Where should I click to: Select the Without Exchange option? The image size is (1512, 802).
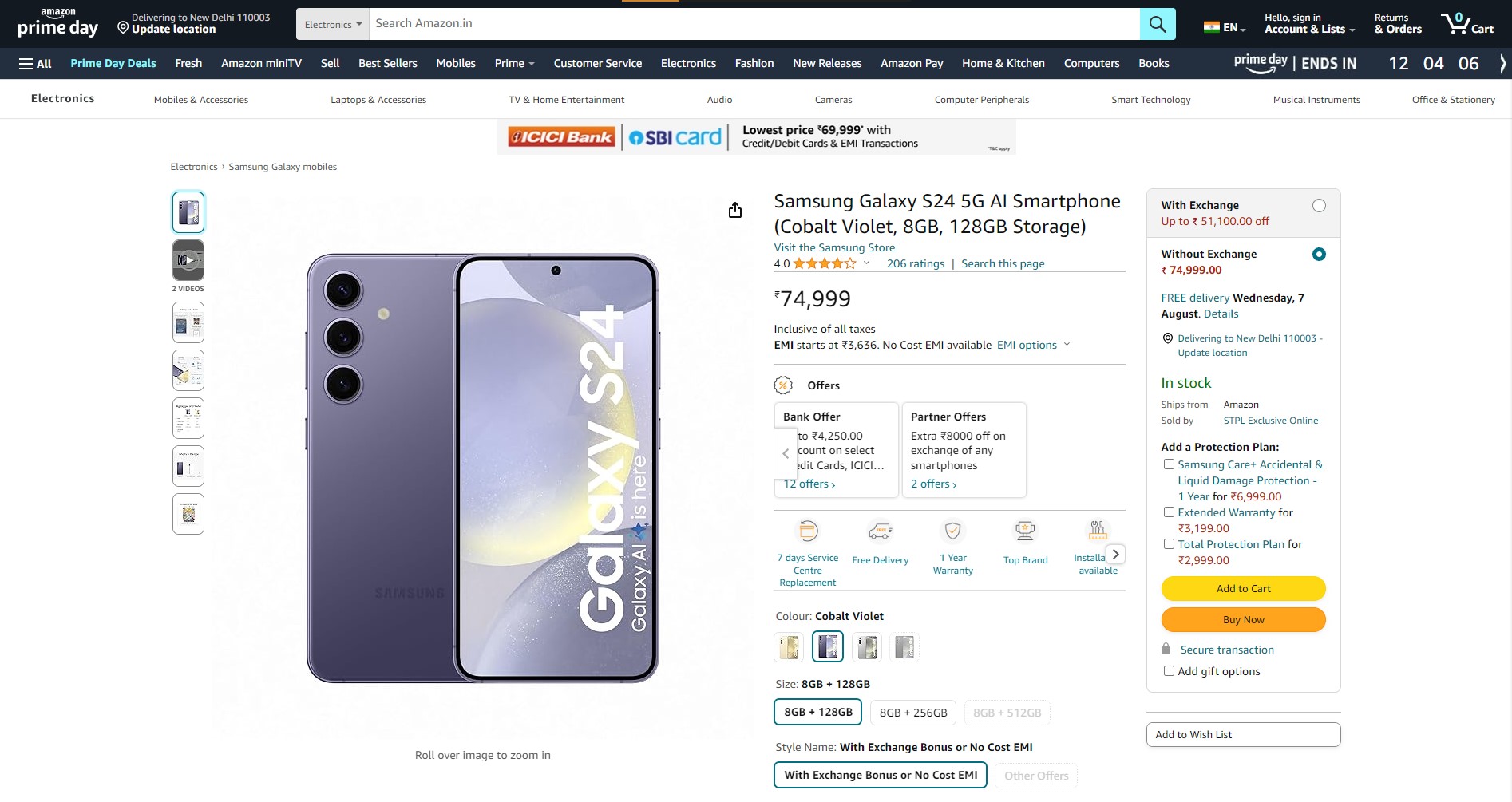coord(1318,254)
